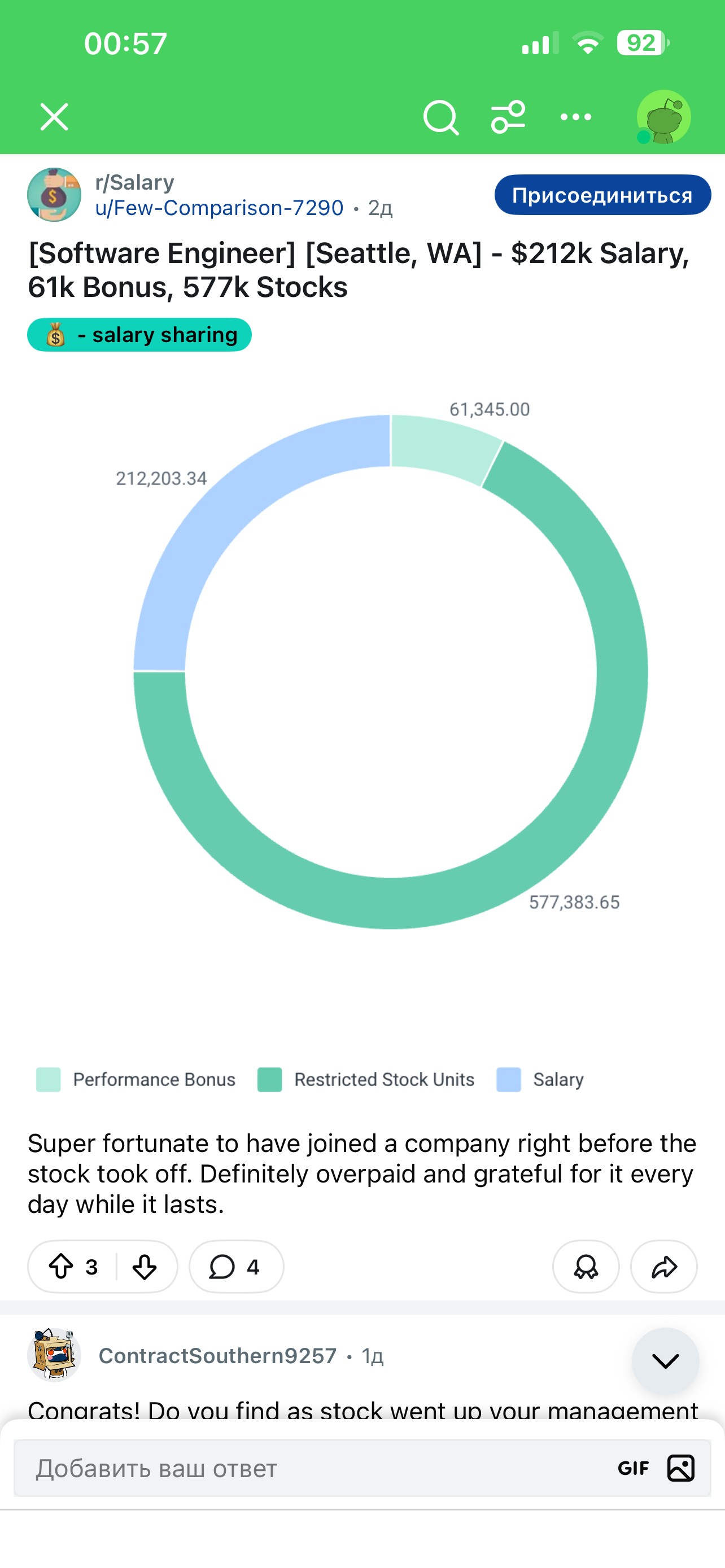Viewport: 725px width, 1568px height.
Task: Upvote the post
Action: 61,1267
